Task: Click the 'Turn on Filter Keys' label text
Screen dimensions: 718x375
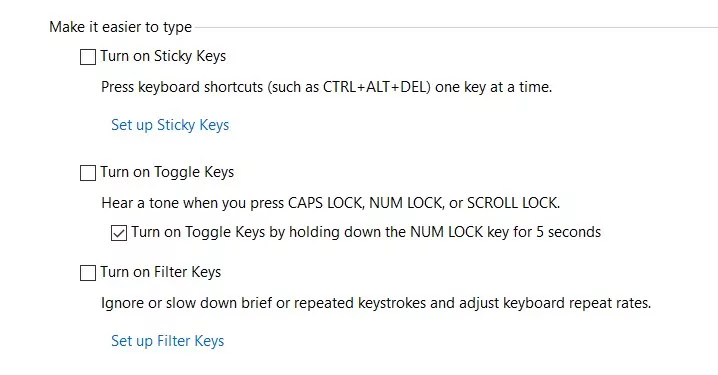Action: click(x=161, y=272)
